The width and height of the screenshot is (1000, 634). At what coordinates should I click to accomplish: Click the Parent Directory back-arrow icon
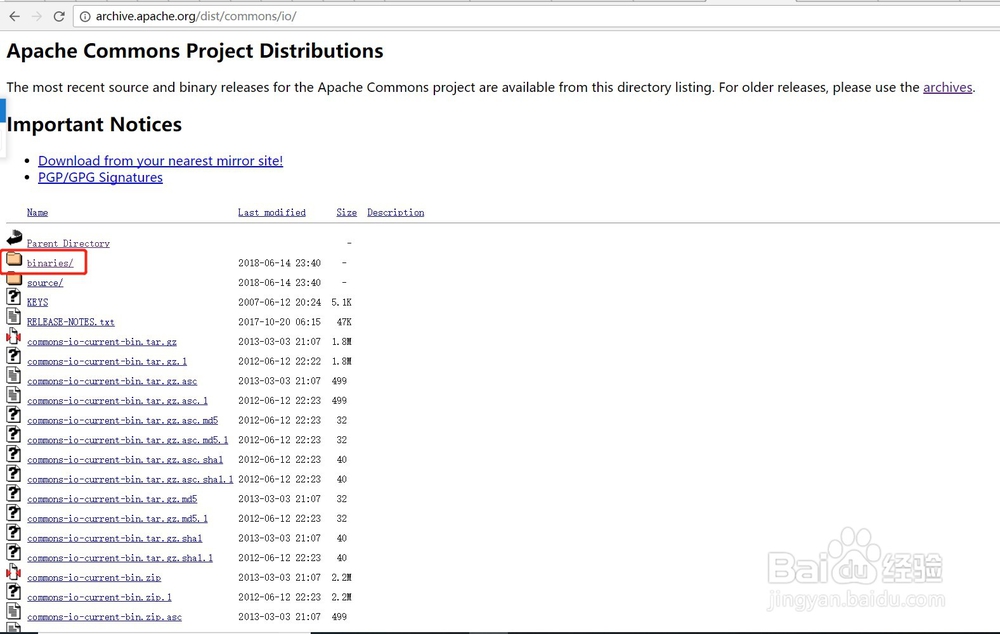point(14,239)
